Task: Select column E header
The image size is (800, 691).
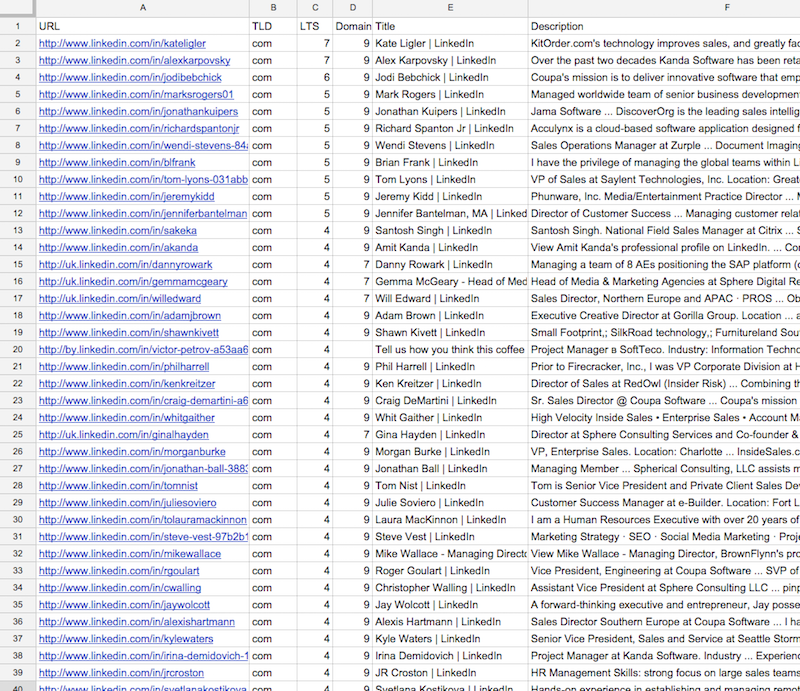Action: click(x=451, y=8)
